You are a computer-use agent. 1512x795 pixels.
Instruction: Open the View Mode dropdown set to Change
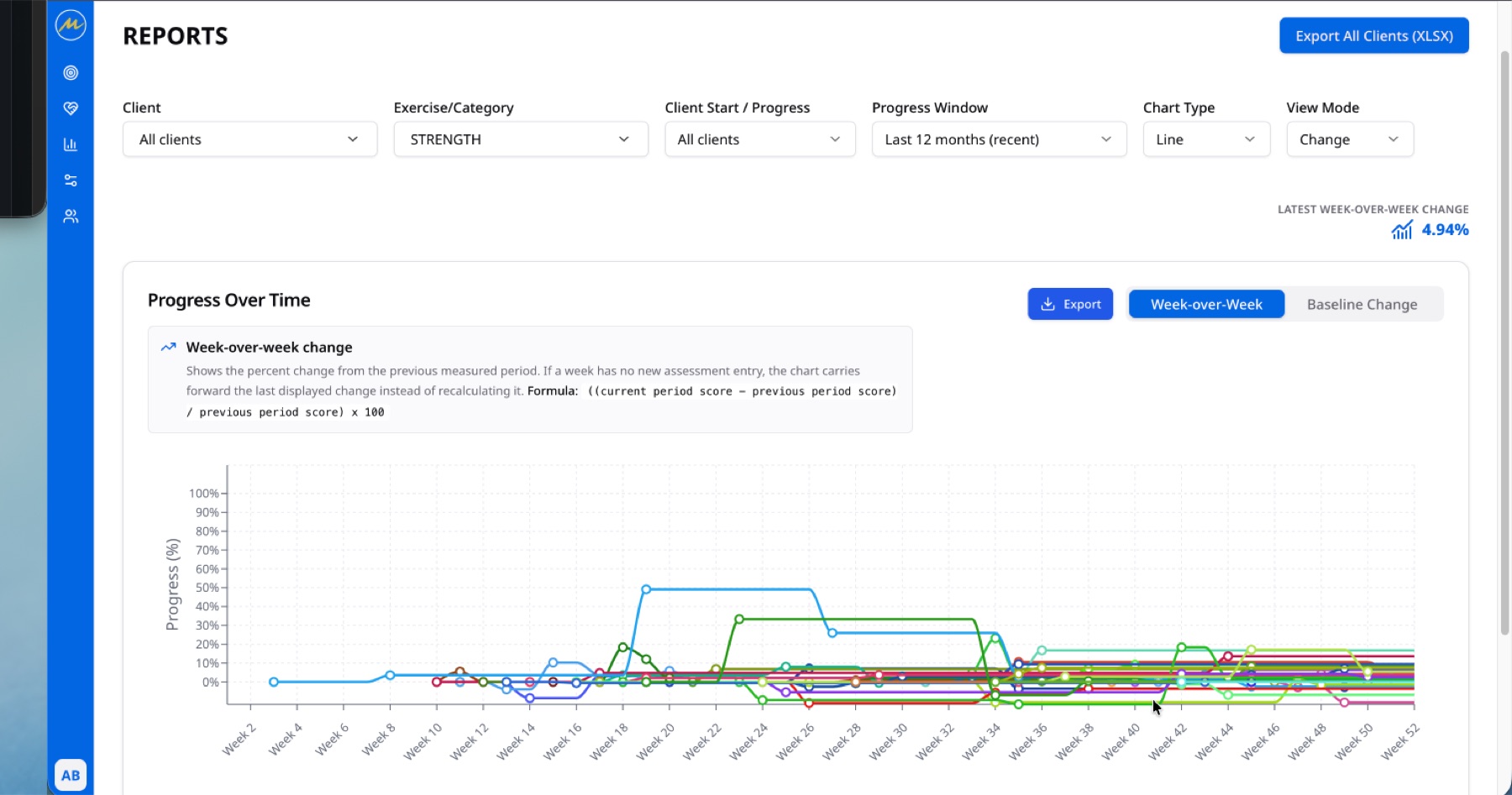coord(1350,139)
